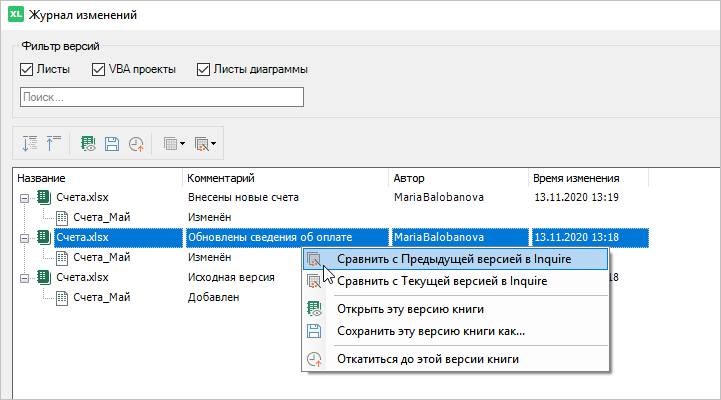Select the top Счета.xlsx workbook icon
The height and width of the screenshot is (400, 721).
point(44,198)
